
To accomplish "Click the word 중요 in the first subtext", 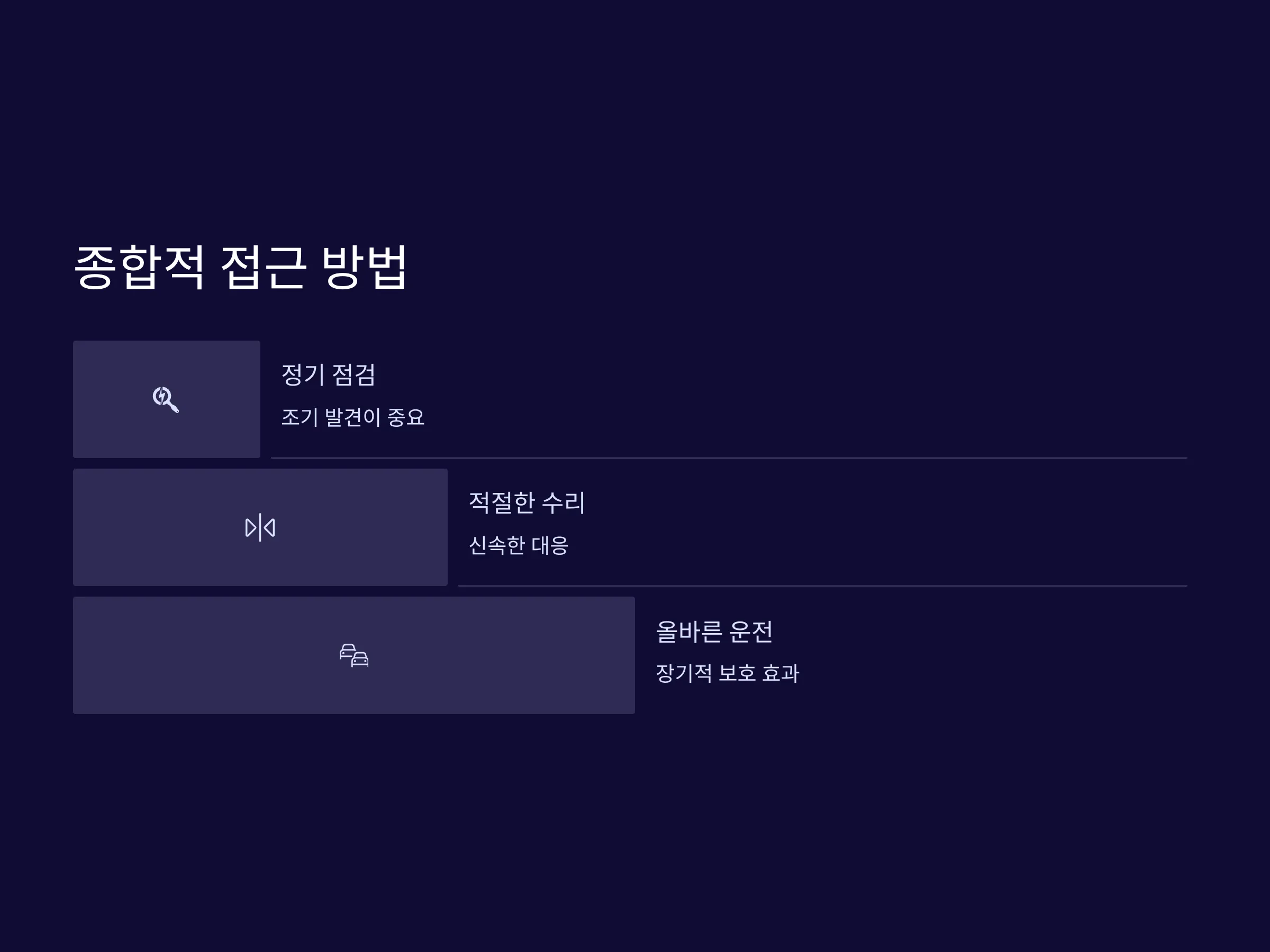I will point(406,417).
